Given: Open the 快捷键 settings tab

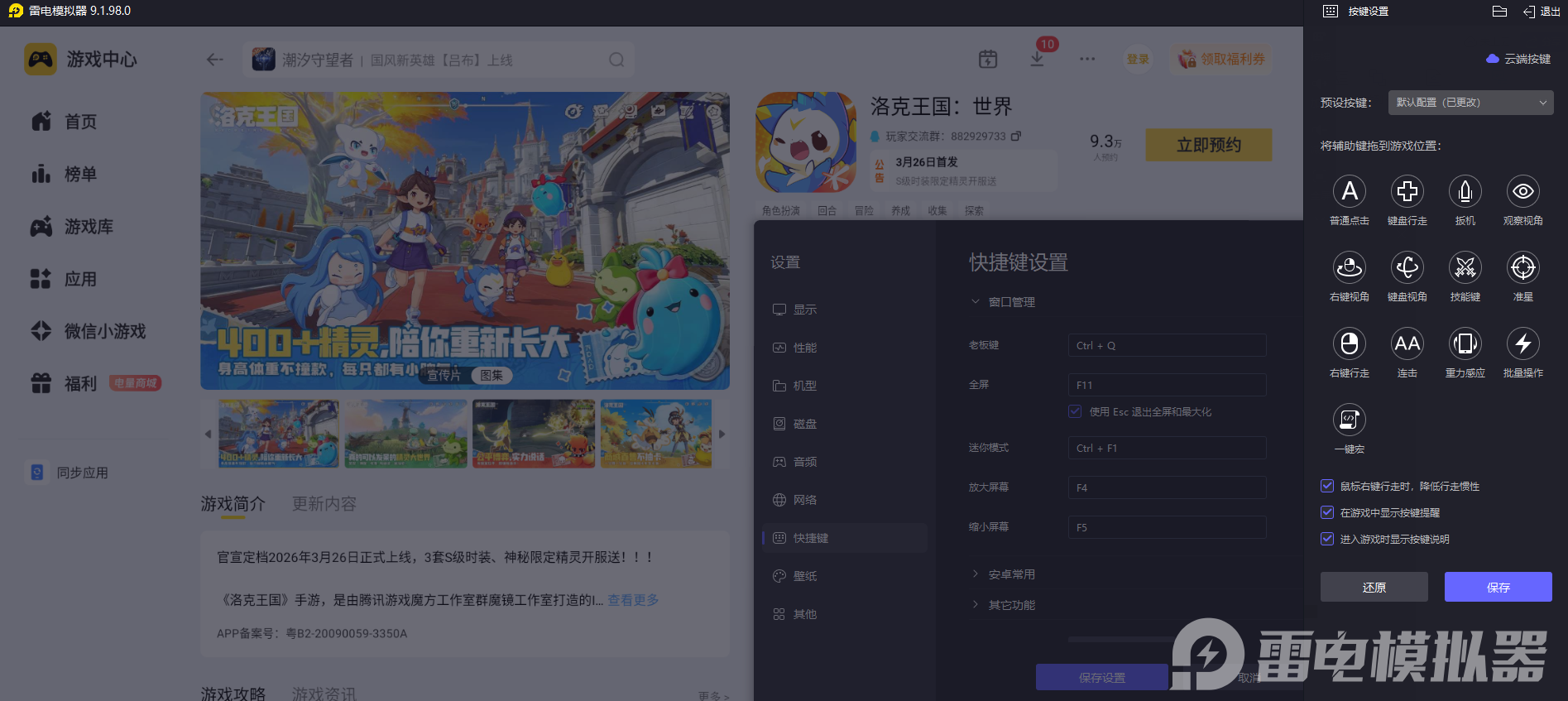Looking at the screenshot, I should click(x=810, y=538).
